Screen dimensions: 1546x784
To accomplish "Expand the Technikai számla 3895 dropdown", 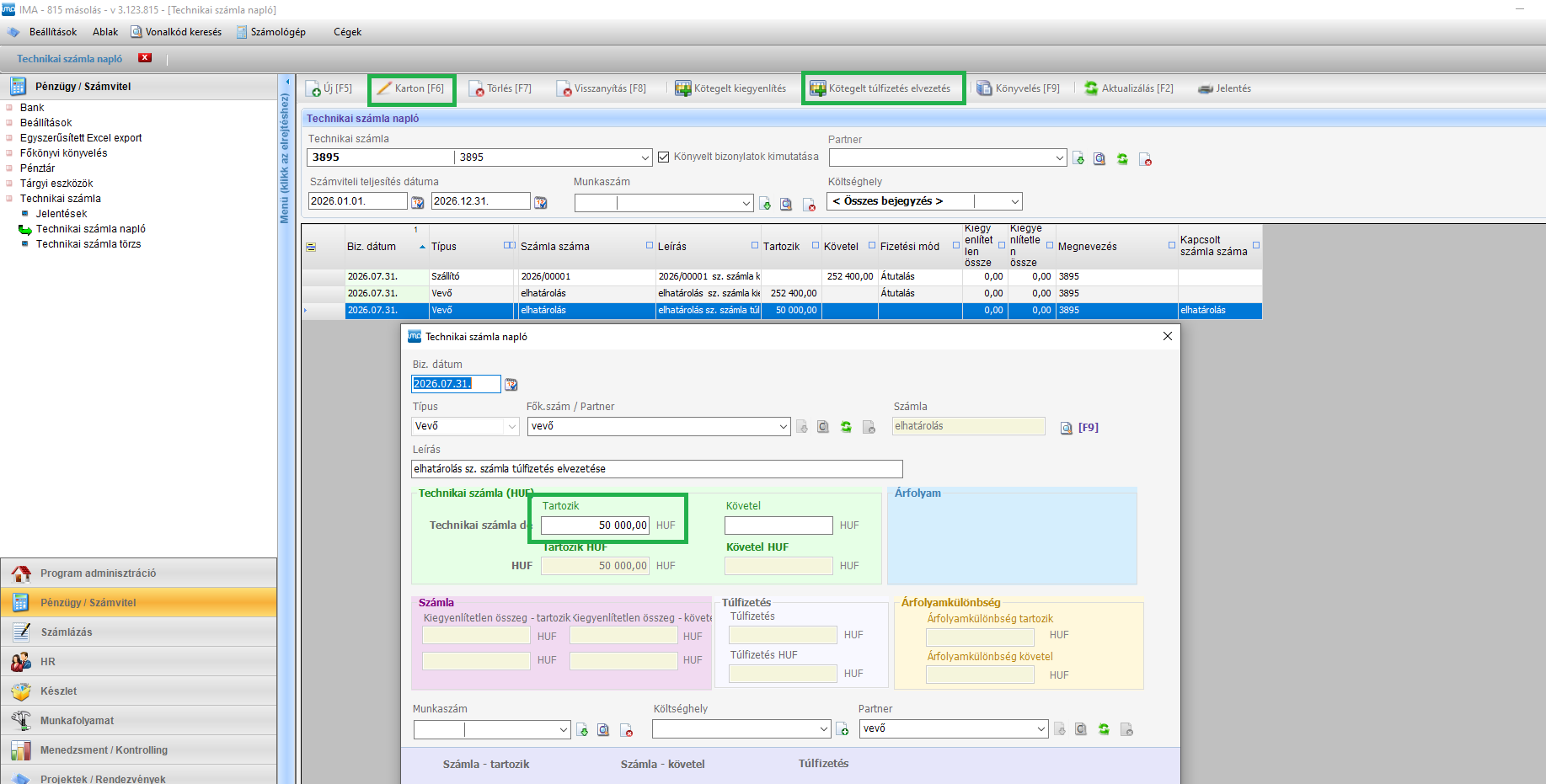I will tap(645, 157).
